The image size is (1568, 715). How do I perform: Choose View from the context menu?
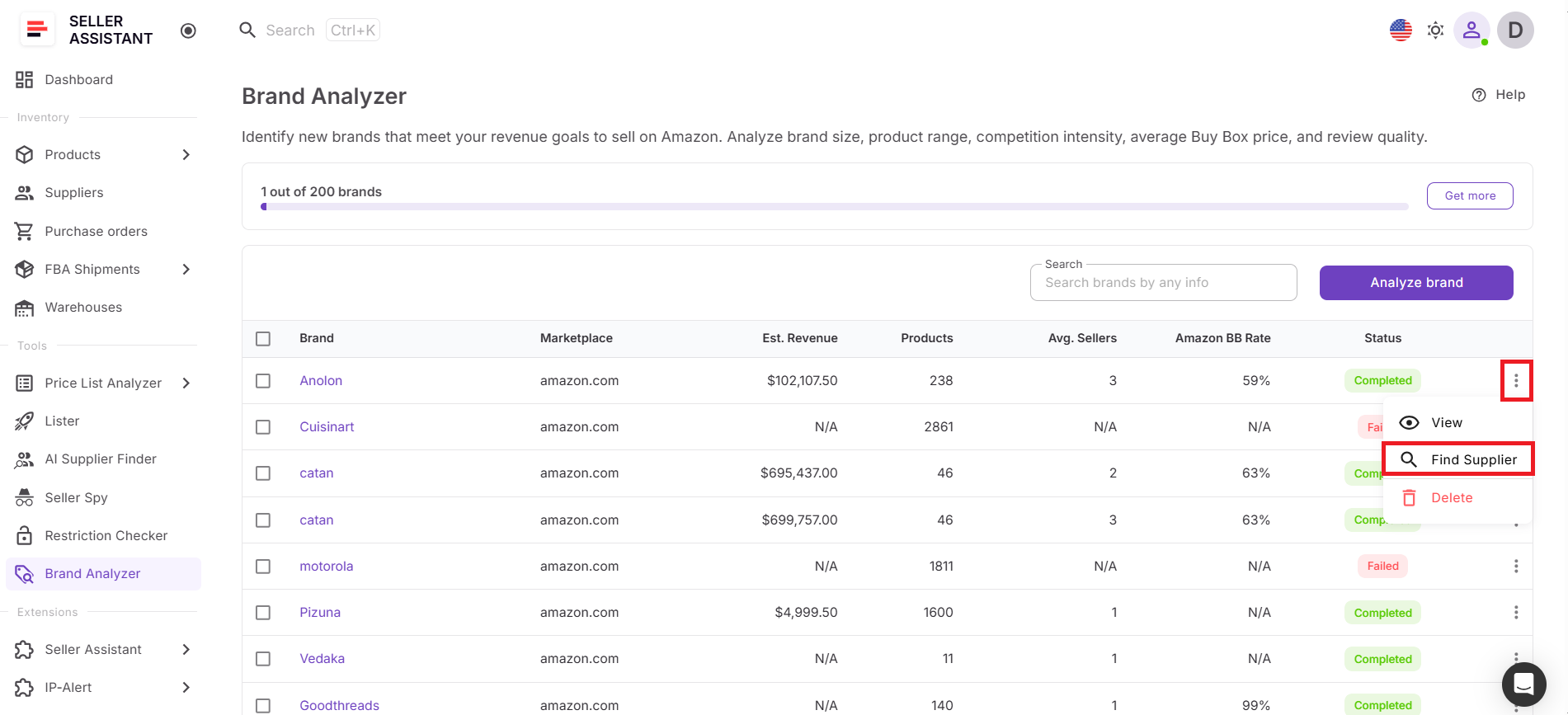point(1457,423)
